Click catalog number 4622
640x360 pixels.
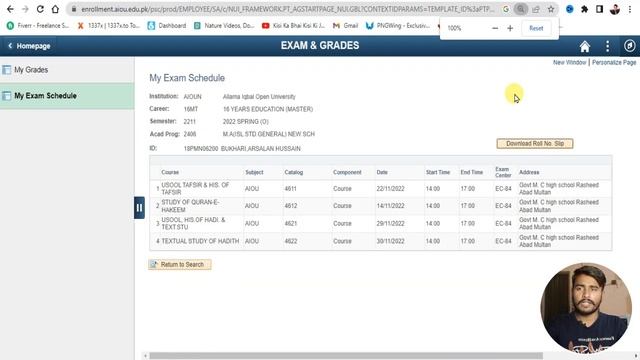pyautogui.click(x=291, y=241)
